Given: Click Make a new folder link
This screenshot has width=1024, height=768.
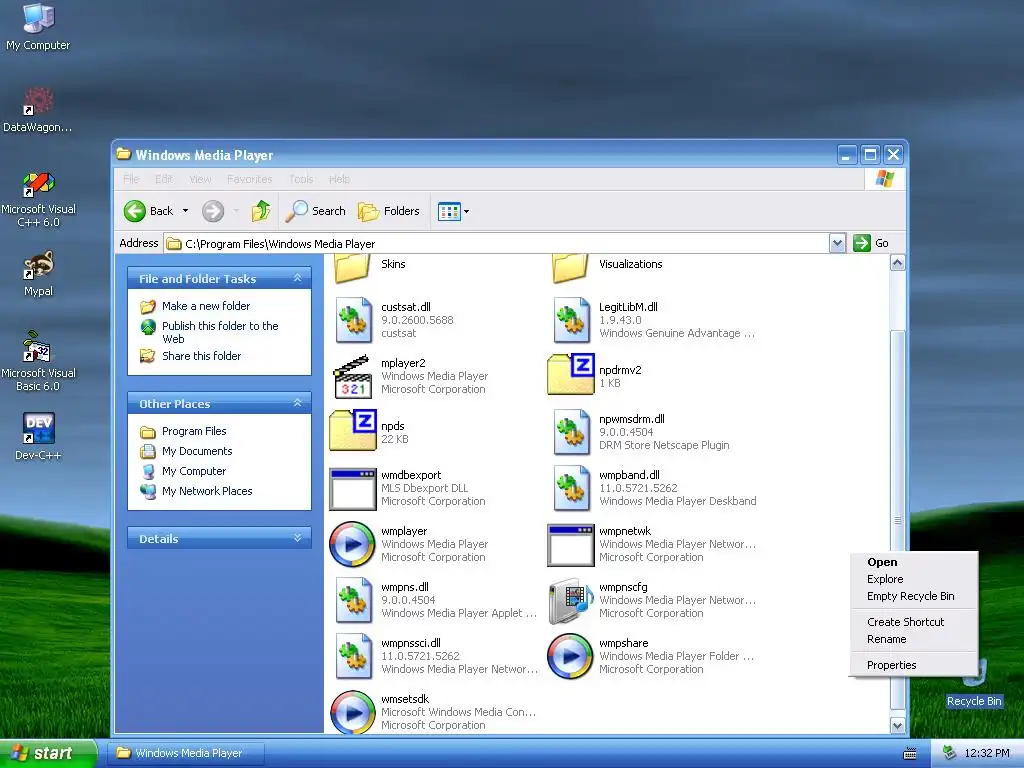Looking at the screenshot, I should coord(206,306).
